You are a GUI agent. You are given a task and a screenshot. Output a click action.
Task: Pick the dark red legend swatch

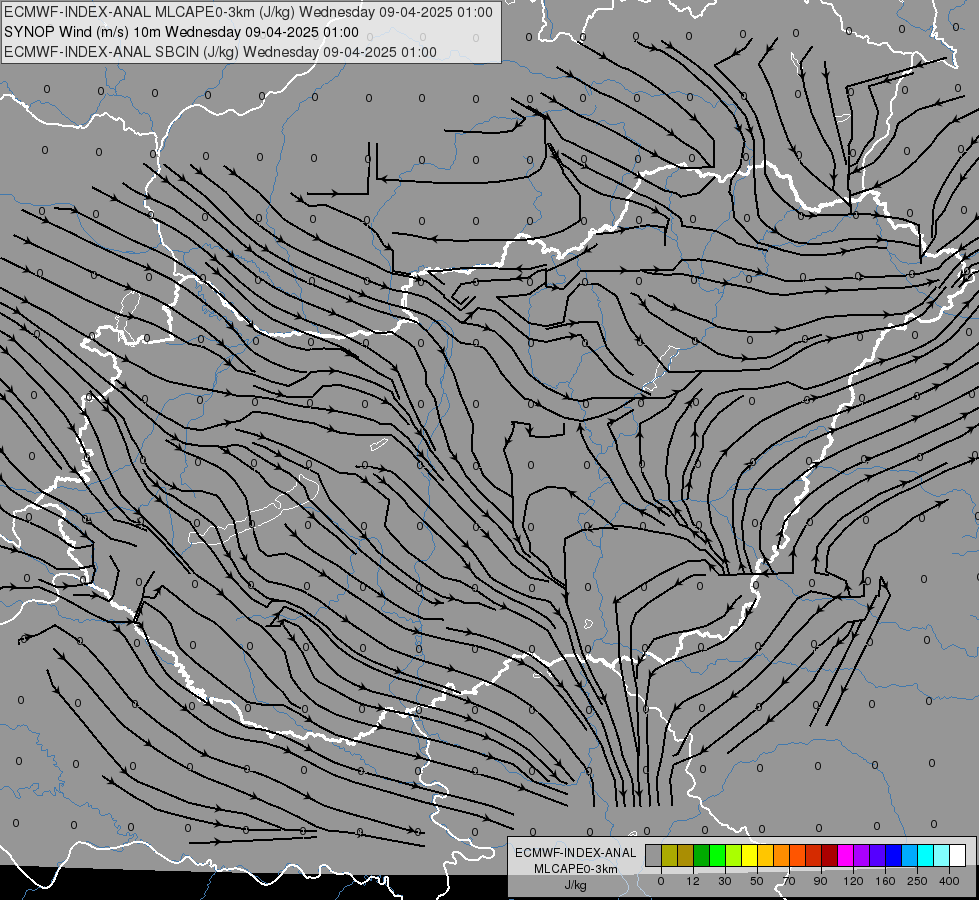[x=830, y=855]
